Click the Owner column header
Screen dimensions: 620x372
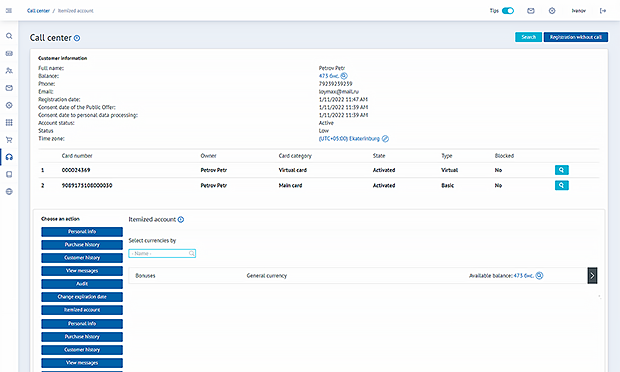coord(208,156)
